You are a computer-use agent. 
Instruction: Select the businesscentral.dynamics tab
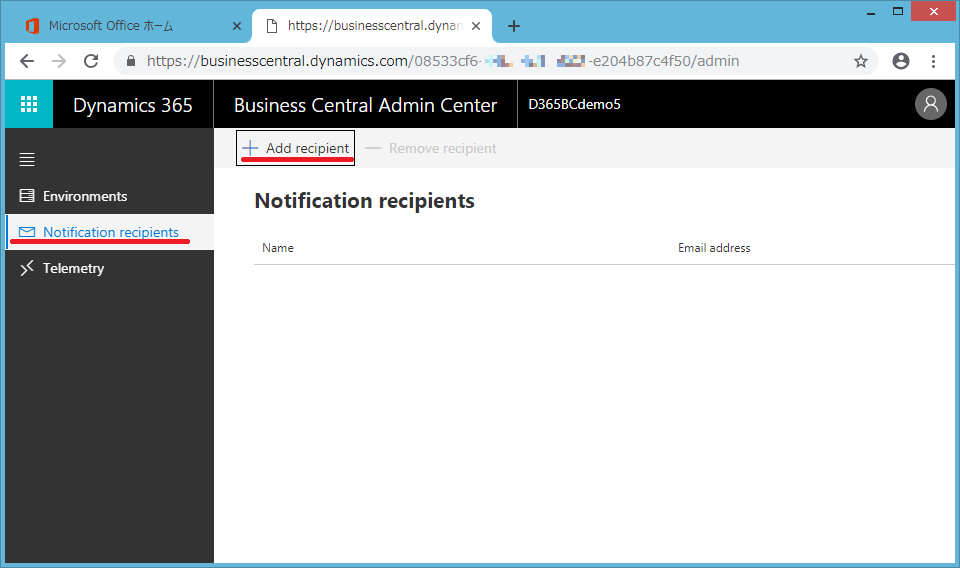(373, 26)
